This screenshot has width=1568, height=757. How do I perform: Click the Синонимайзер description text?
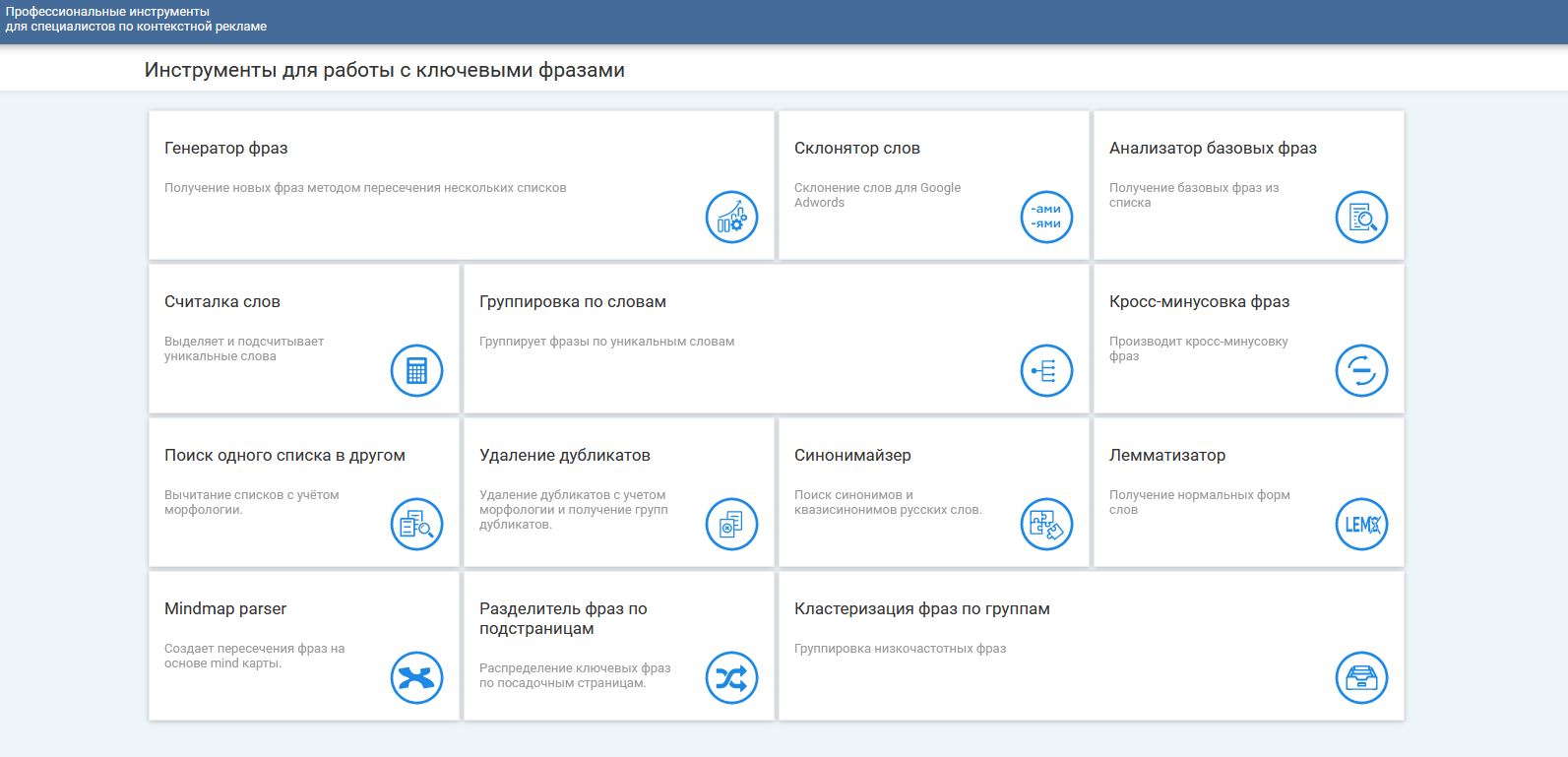coord(887,502)
